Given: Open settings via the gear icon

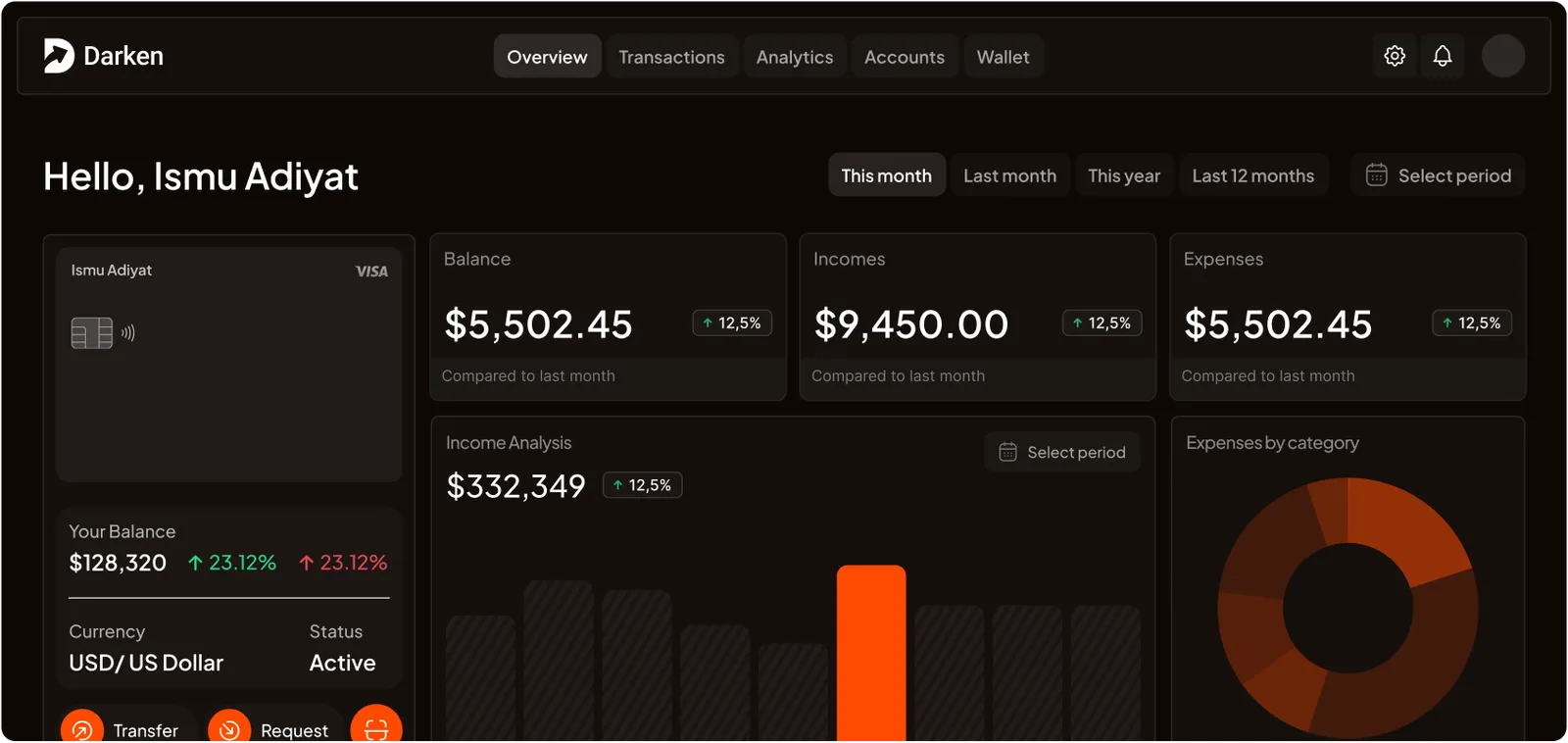Looking at the screenshot, I should (x=1395, y=56).
